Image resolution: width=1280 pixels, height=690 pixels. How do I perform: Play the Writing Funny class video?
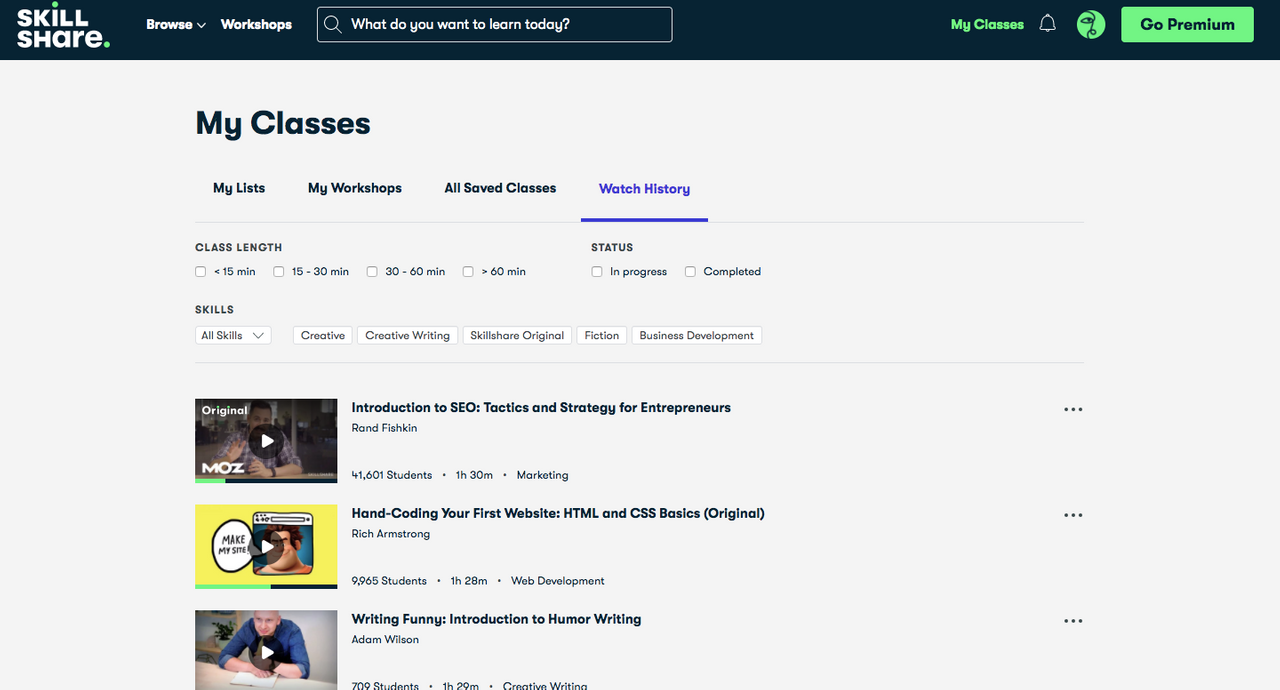[x=266, y=651]
